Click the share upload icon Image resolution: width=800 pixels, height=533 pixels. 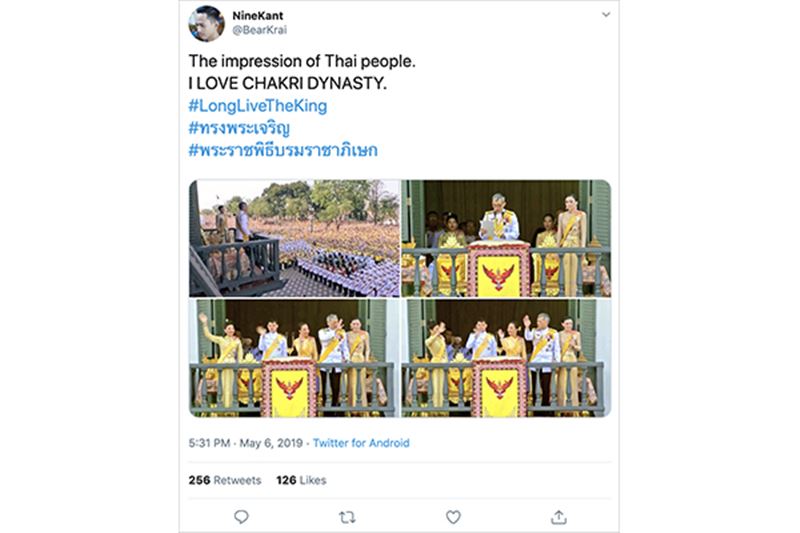(x=559, y=516)
